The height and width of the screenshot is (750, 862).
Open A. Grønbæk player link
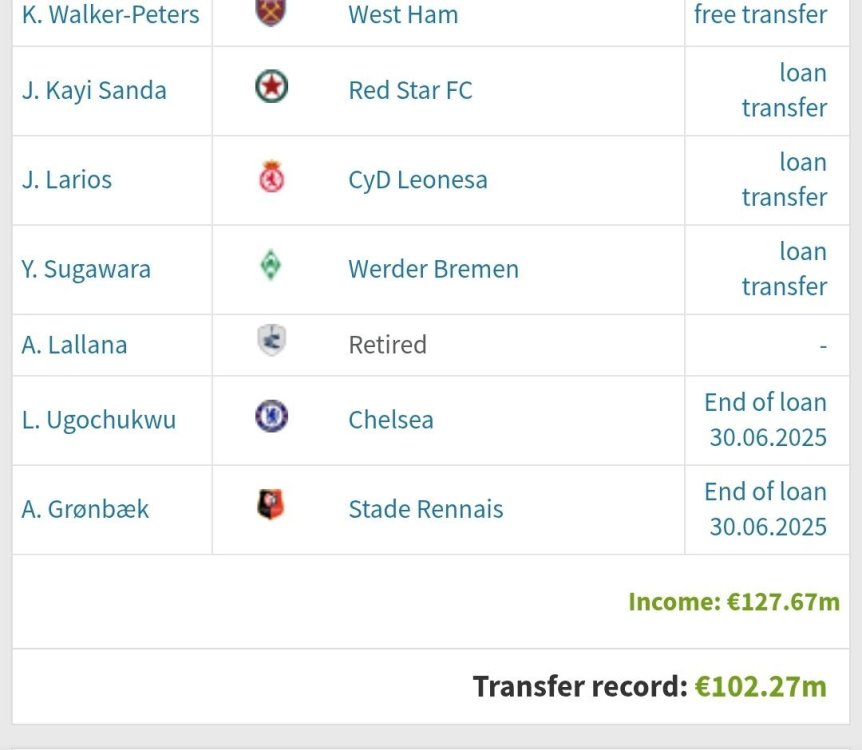tap(85, 509)
